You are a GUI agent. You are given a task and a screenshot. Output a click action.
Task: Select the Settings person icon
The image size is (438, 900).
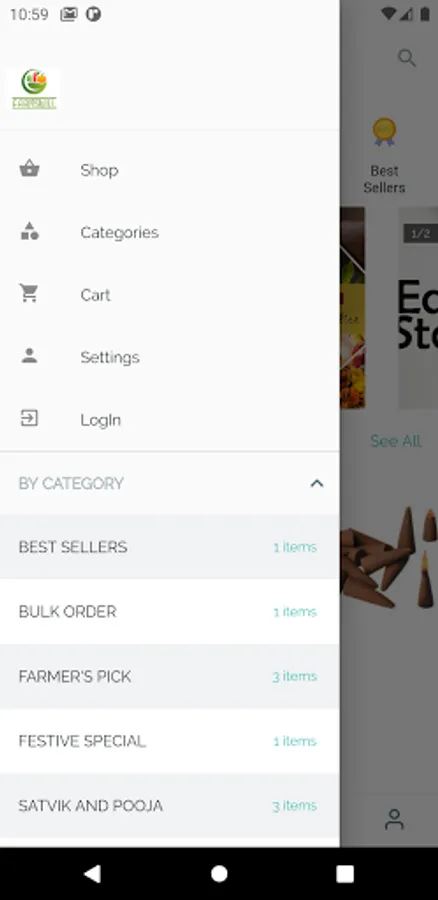29,356
